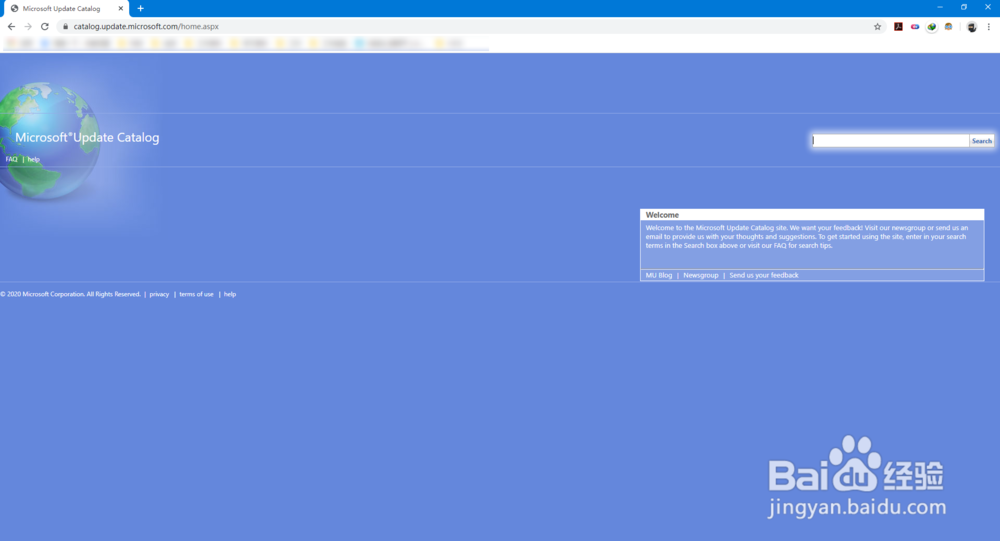This screenshot has width=1000, height=541.
Task: Open a new tab with the plus button
Action: (x=140, y=8)
